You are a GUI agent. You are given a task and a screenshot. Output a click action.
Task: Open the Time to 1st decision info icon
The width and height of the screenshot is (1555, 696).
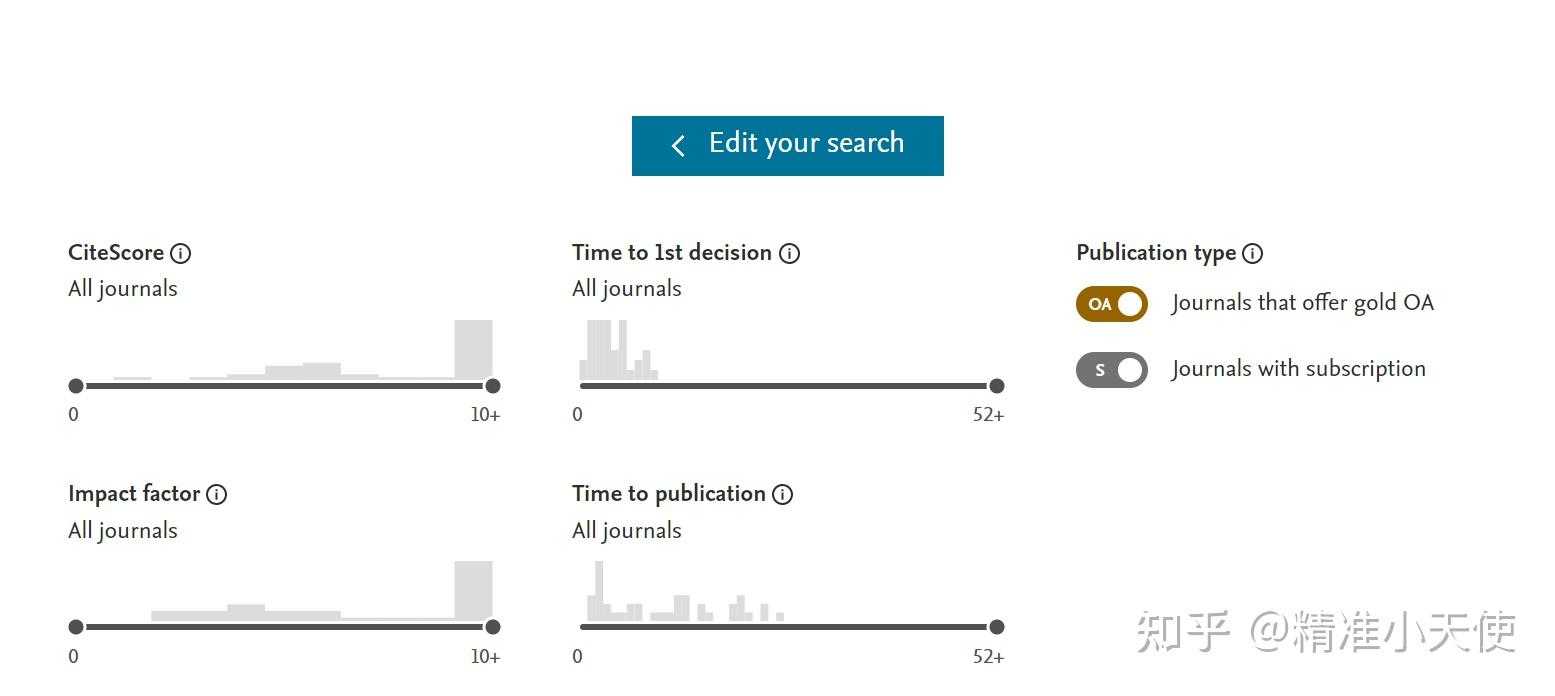coord(789,253)
